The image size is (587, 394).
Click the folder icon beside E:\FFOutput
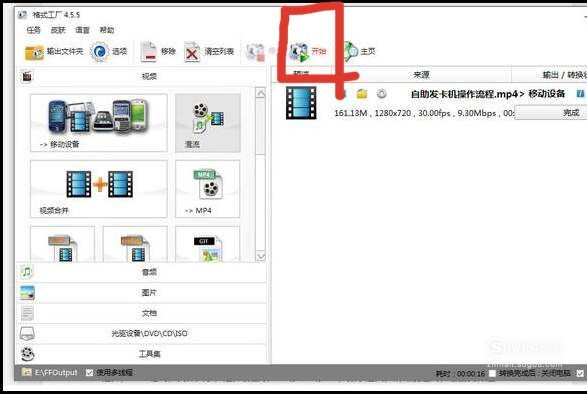[27, 372]
